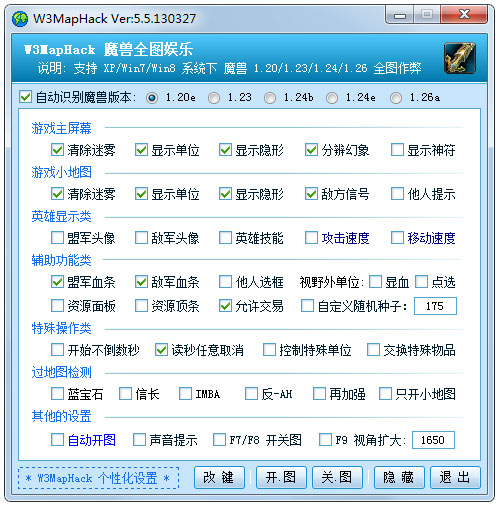Enable 他人提示 checkbox

pos(397,194)
